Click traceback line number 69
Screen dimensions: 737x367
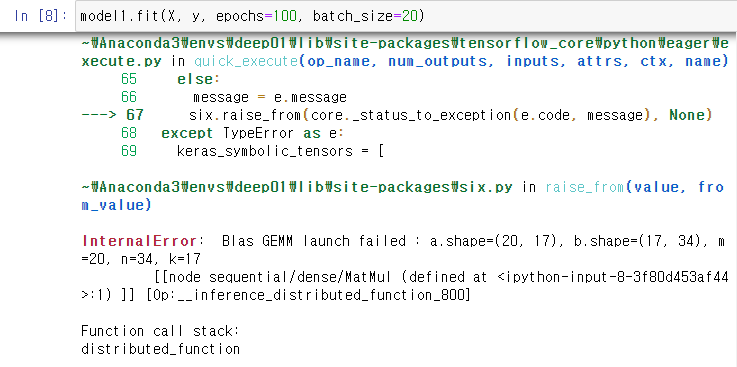(x=129, y=151)
